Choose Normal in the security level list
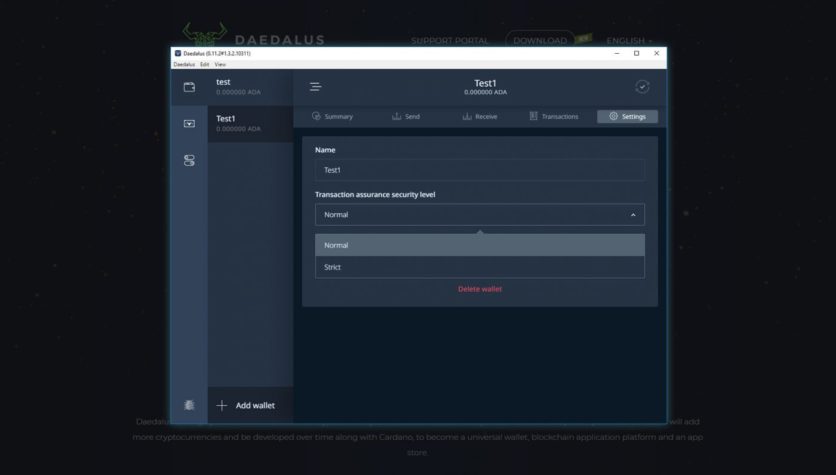 point(480,245)
